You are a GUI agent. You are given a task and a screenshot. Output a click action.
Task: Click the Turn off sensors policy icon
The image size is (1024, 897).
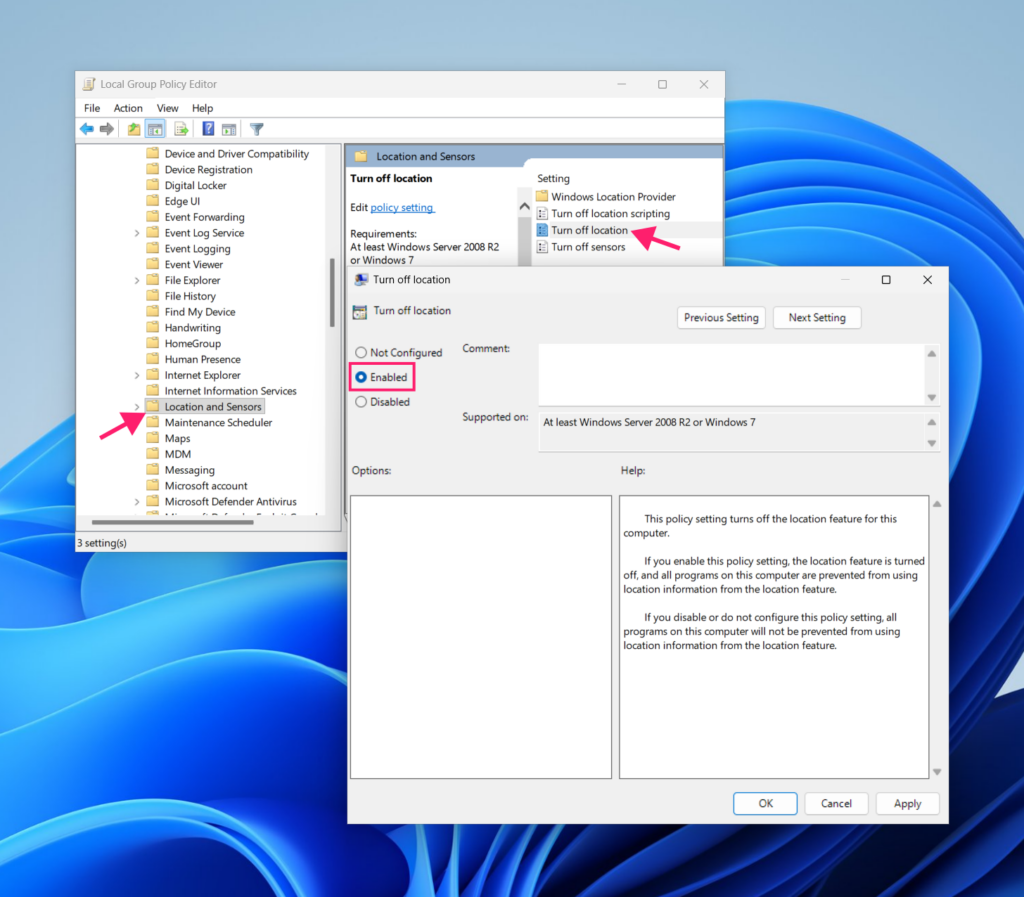542,247
